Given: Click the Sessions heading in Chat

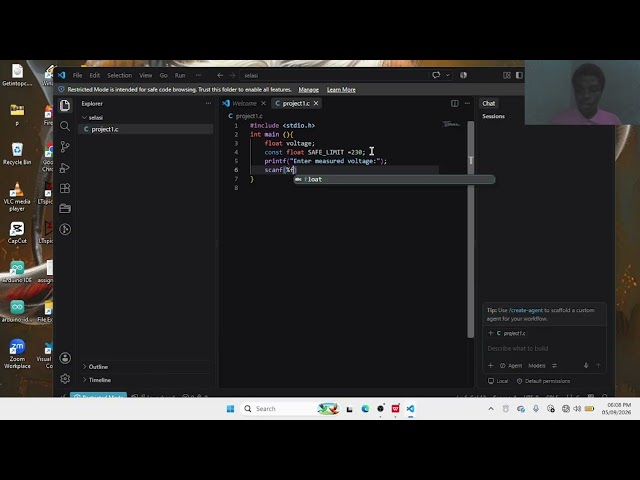Looking at the screenshot, I should pyautogui.click(x=493, y=116).
